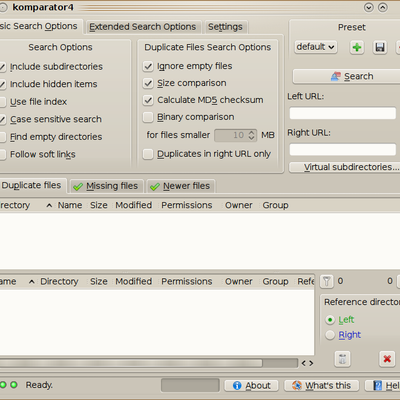Click title bar shade-up arrow button

[383, 7]
